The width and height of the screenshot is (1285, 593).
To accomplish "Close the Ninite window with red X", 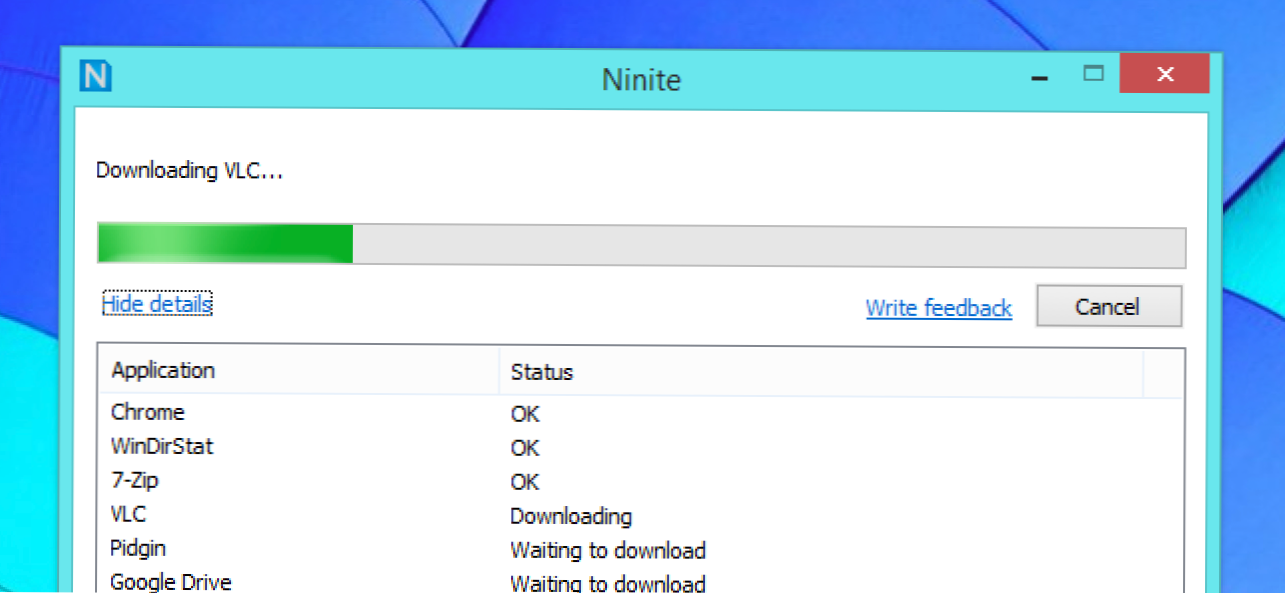I will pos(1164,74).
